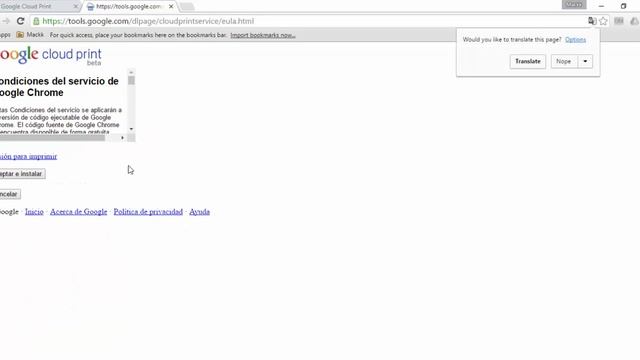This screenshot has width=640, height=360.
Task: Close the tools.google.com tab
Action: click(171, 7)
